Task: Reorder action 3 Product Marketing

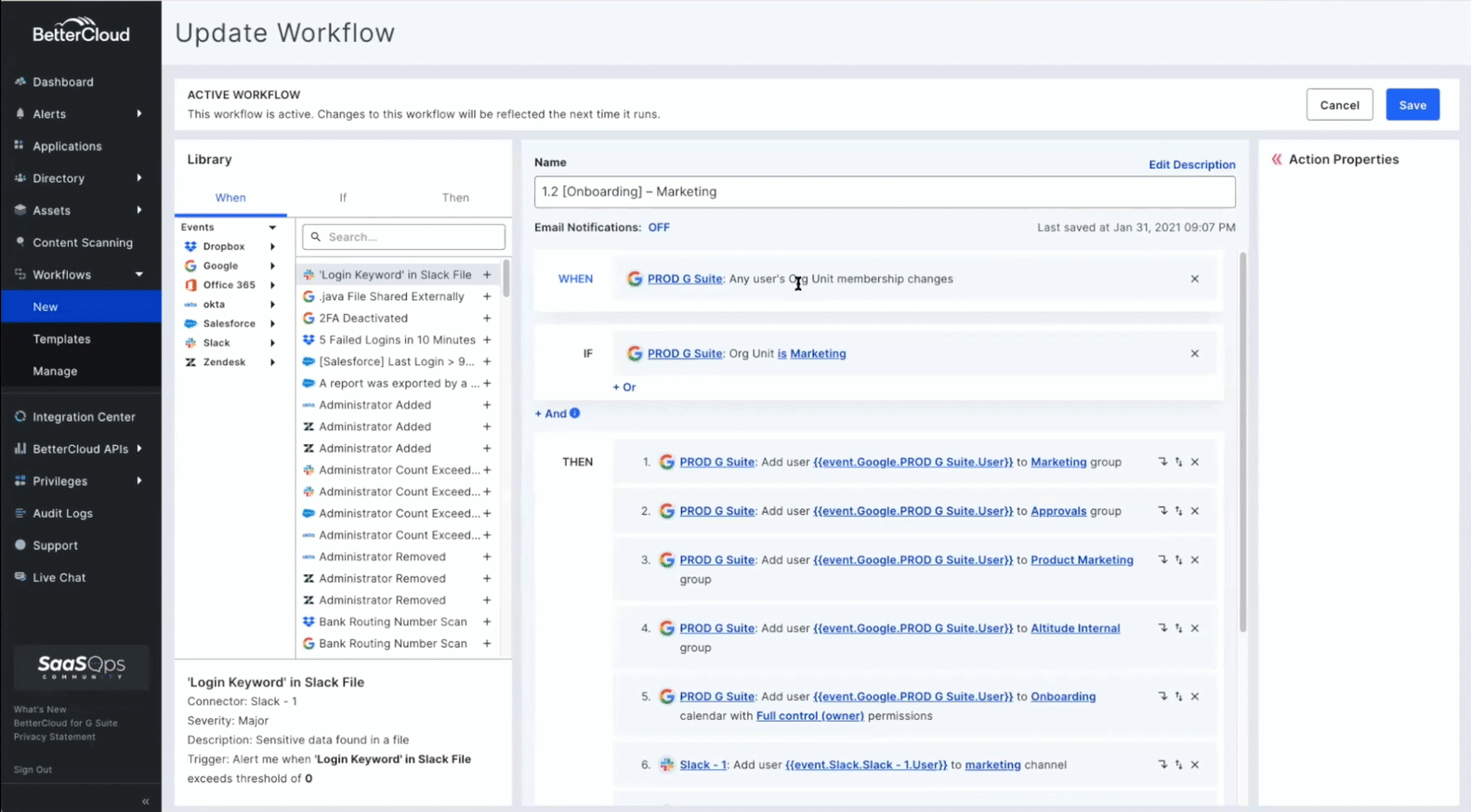Action: [x=1178, y=560]
